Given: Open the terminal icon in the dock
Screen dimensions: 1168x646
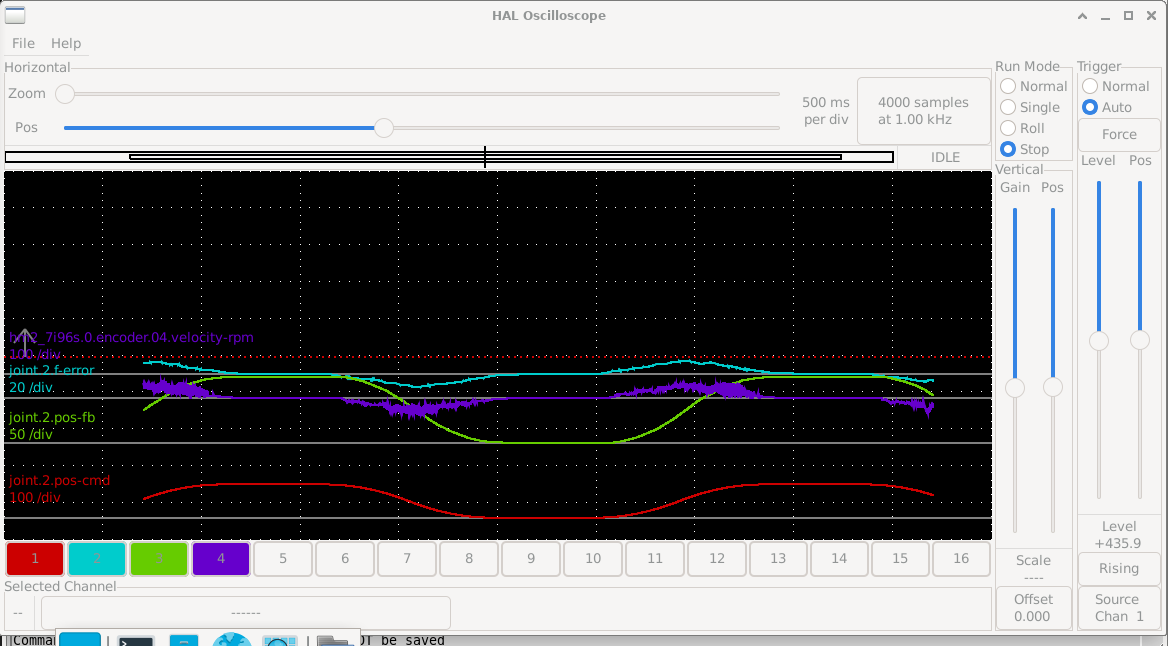Looking at the screenshot, I should tap(136, 641).
